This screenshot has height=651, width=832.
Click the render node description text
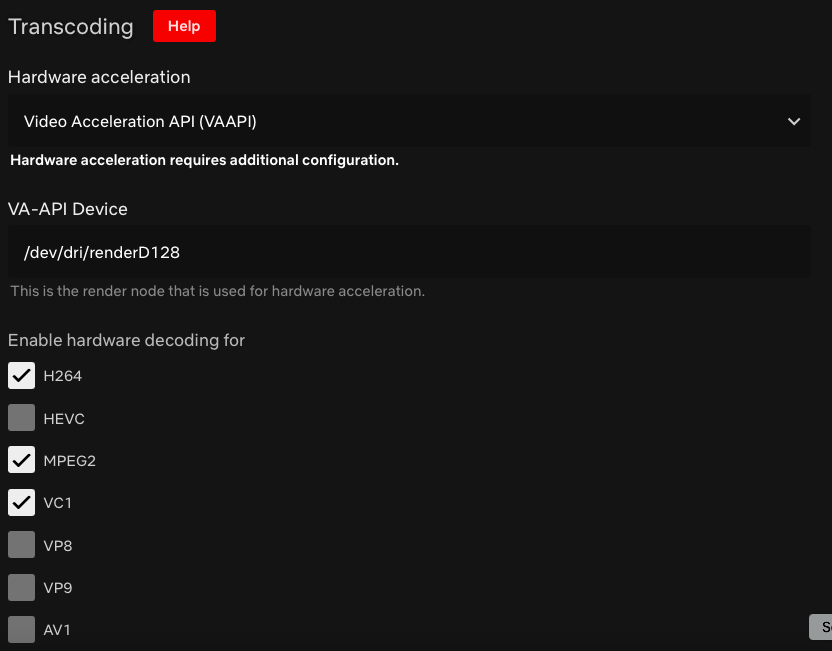[217, 291]
